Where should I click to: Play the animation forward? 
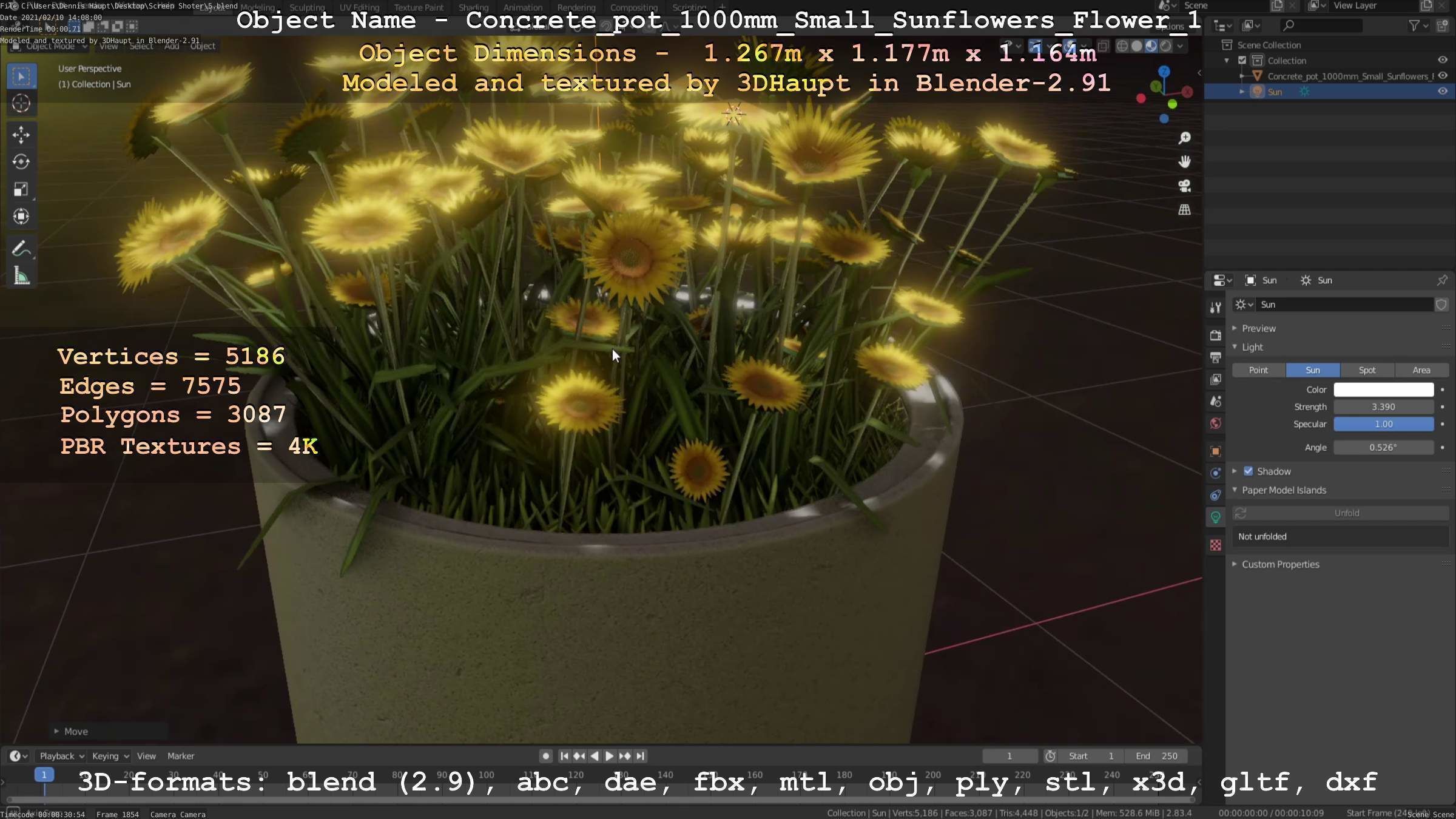click(610, 756)
